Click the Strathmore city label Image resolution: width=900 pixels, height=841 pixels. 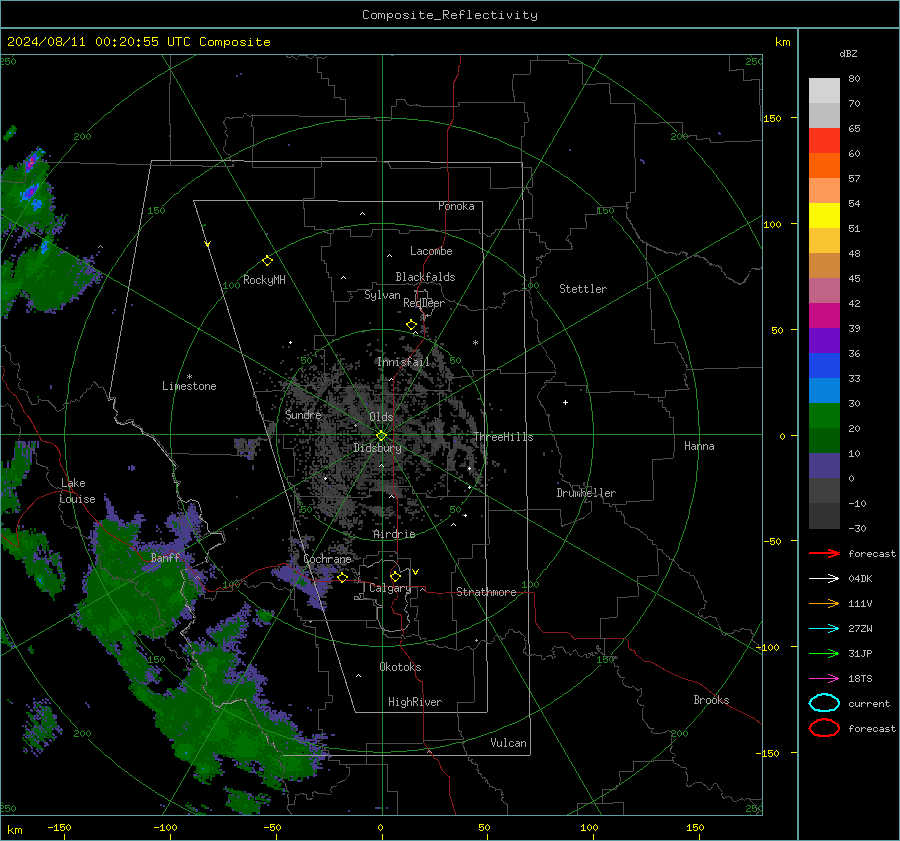pyautogui.click(x=486, y=592)
